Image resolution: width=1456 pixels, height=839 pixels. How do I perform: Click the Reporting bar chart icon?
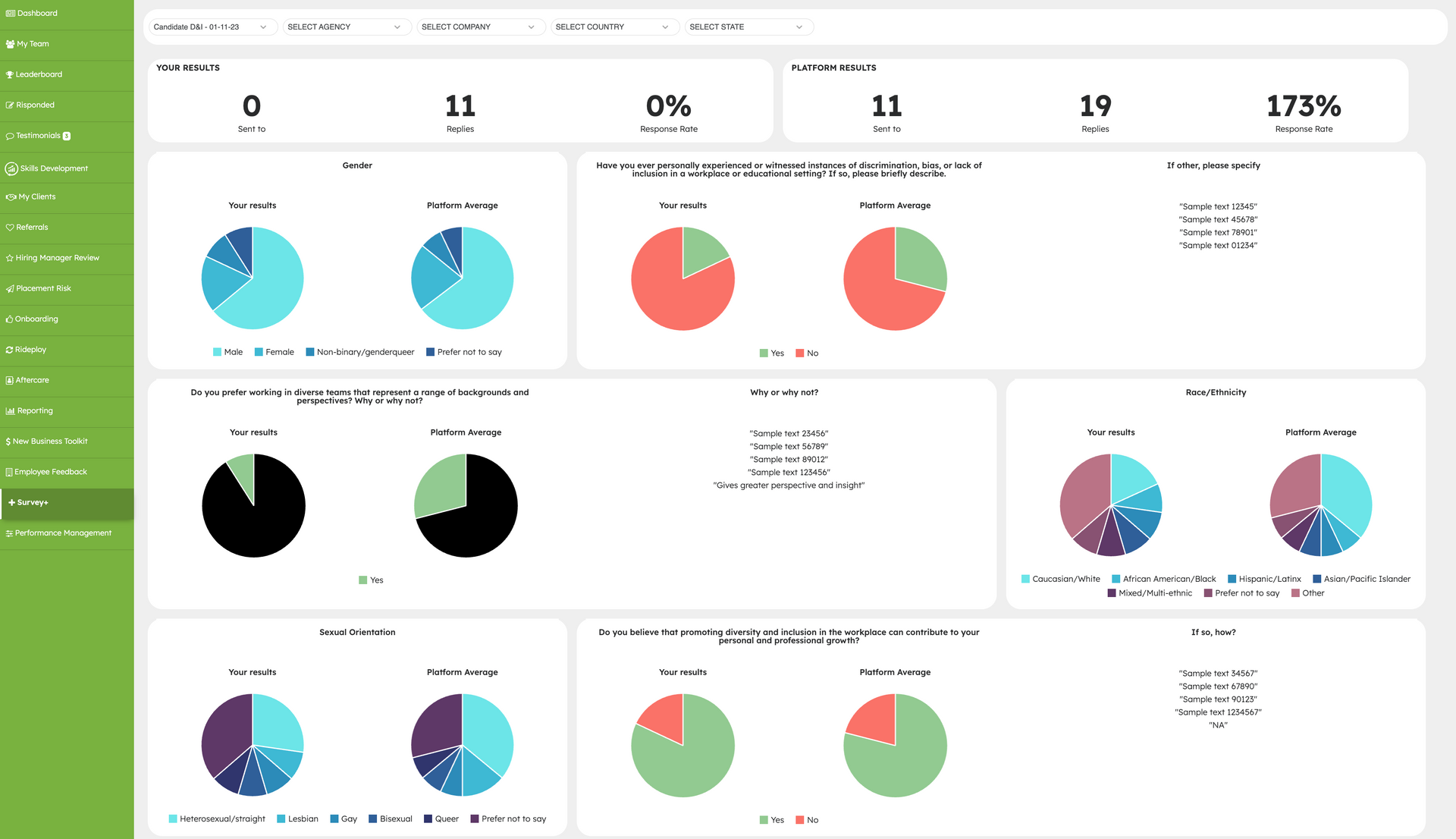tap(11, 411)
